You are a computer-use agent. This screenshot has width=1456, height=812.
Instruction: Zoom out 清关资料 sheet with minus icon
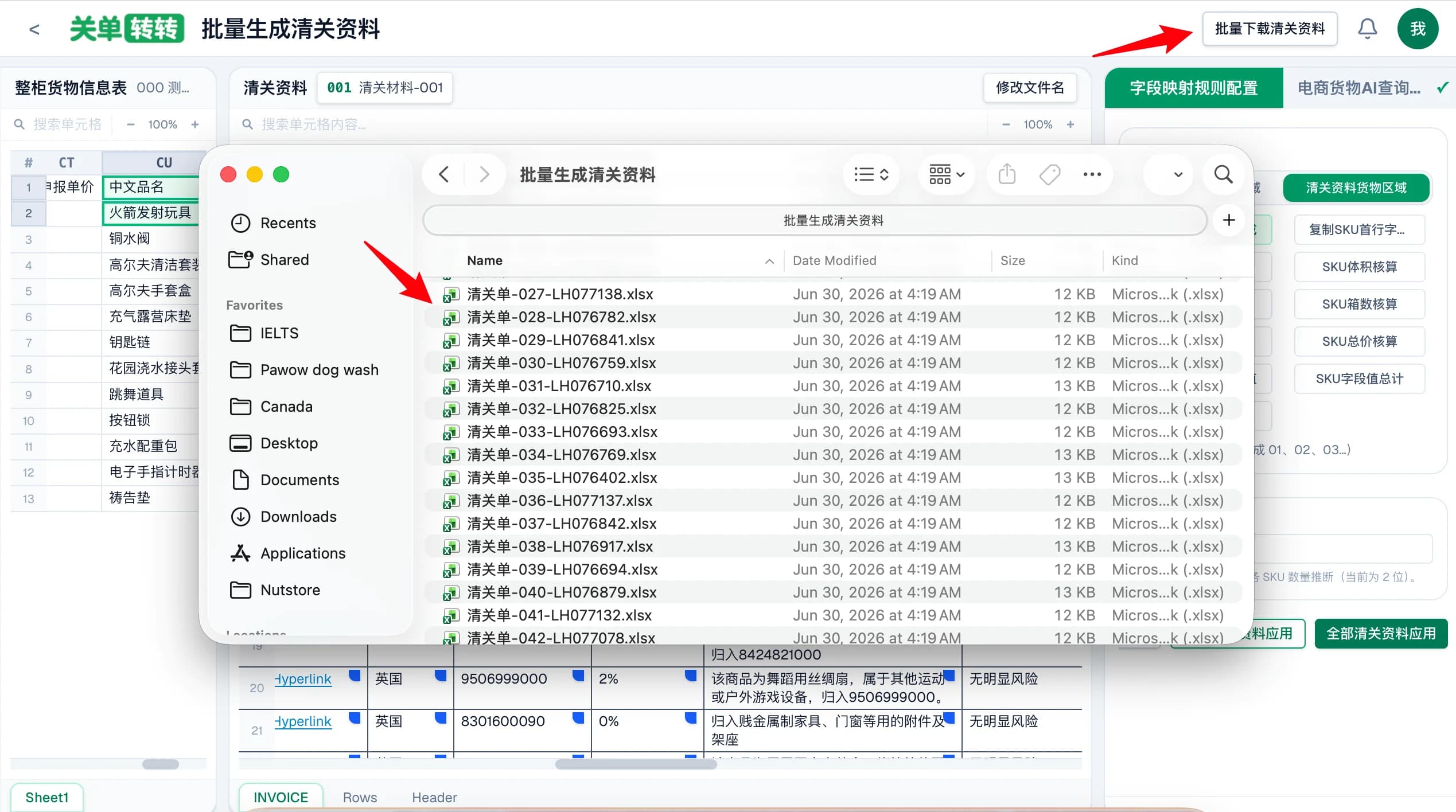(x=1006, y=124)
